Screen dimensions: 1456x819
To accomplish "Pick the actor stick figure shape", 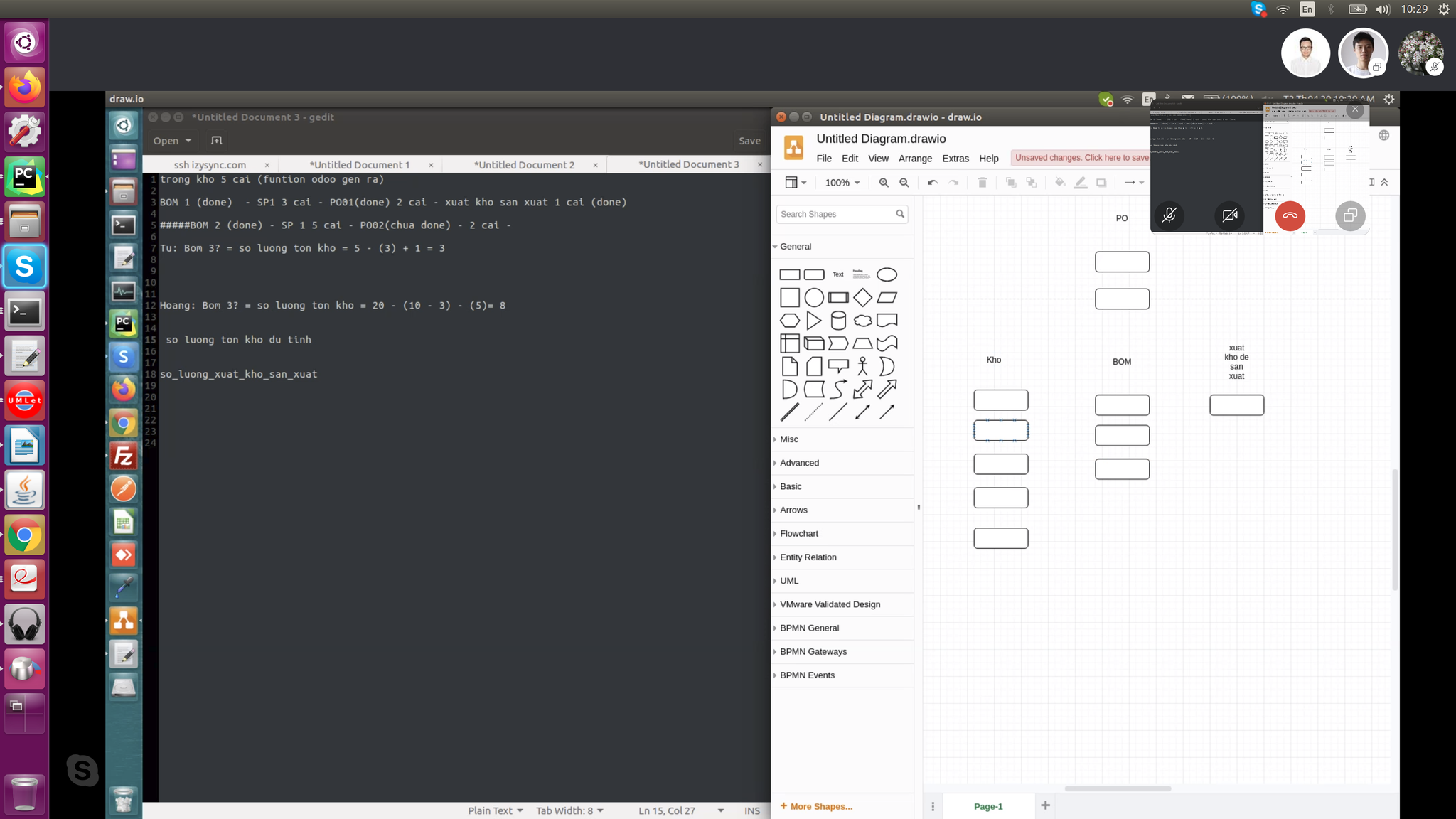I will coord(862,366).
